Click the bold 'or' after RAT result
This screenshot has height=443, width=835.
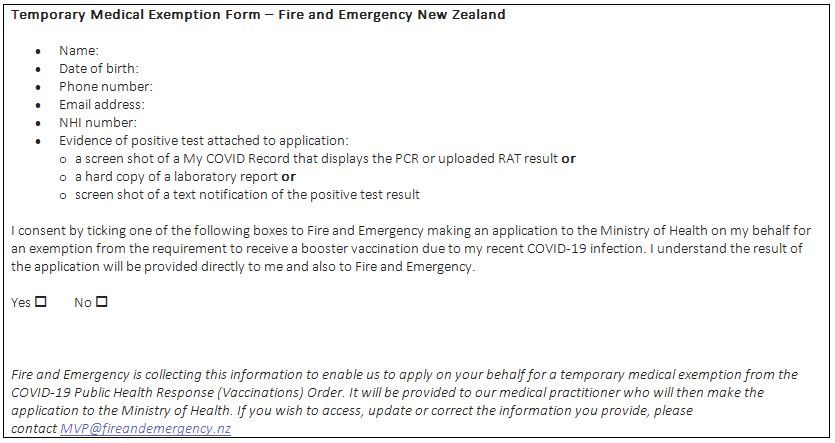point(569,159)
